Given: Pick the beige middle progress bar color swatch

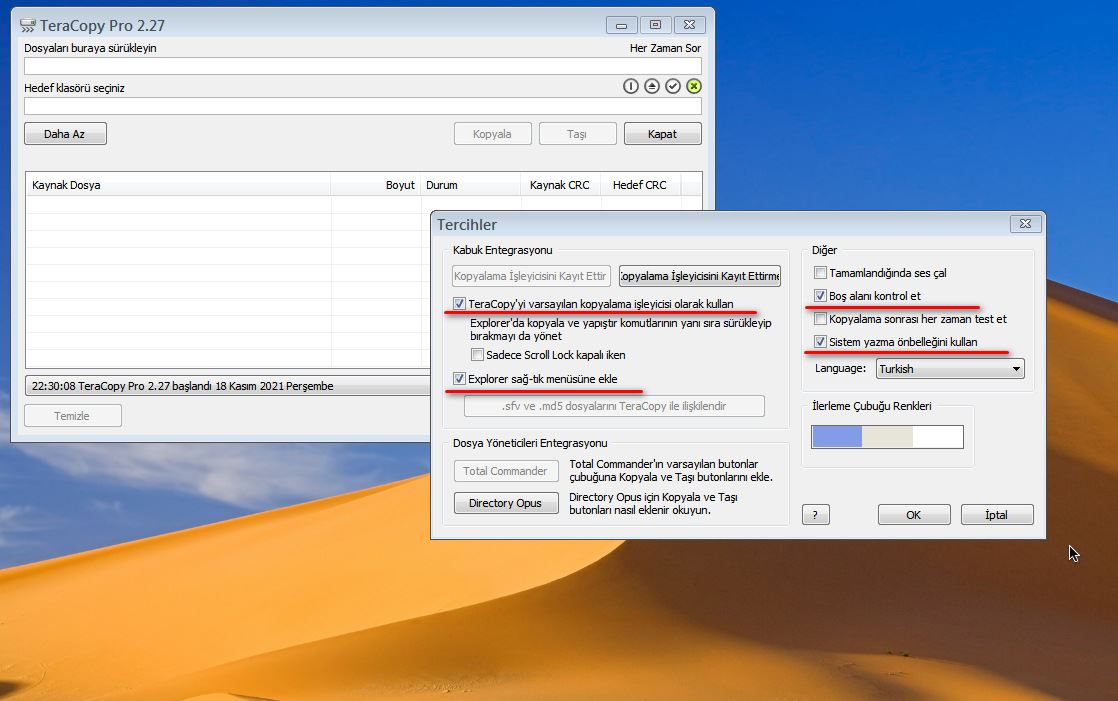Looking at the screenshot, I should tap(888, 436).
